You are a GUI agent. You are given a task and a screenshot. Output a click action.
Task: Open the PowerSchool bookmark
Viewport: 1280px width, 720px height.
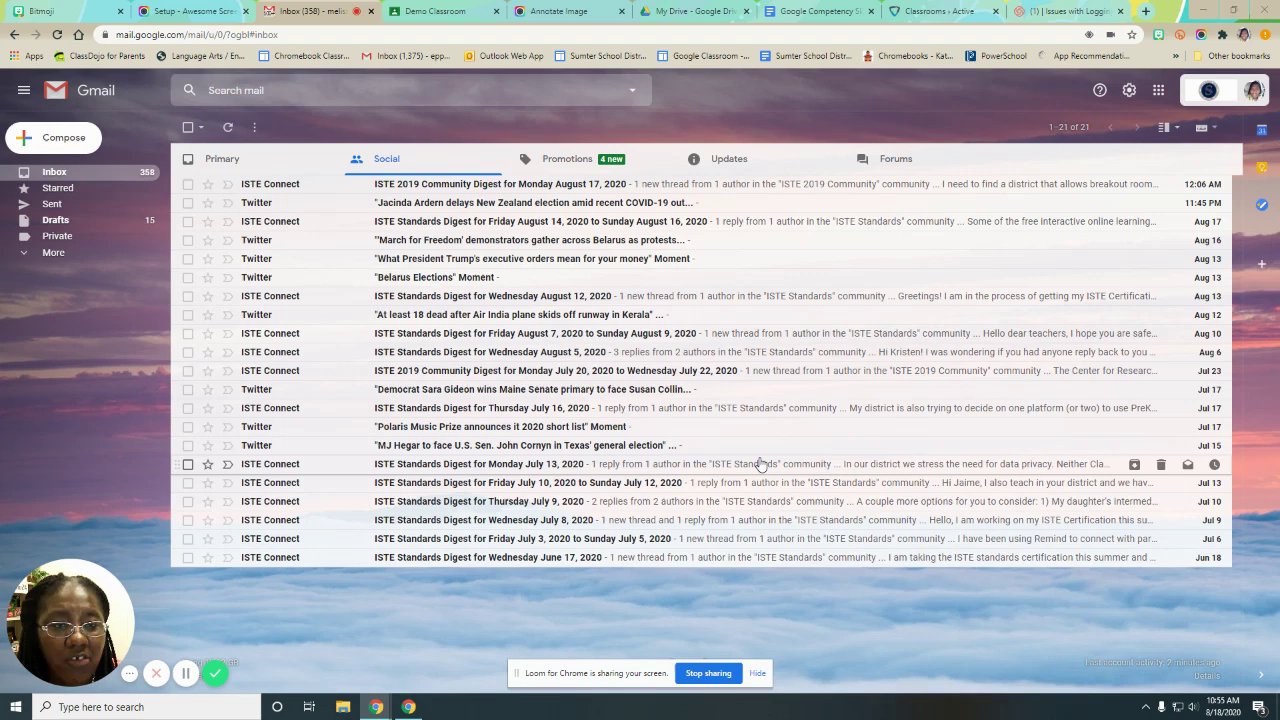click(996, 56)
